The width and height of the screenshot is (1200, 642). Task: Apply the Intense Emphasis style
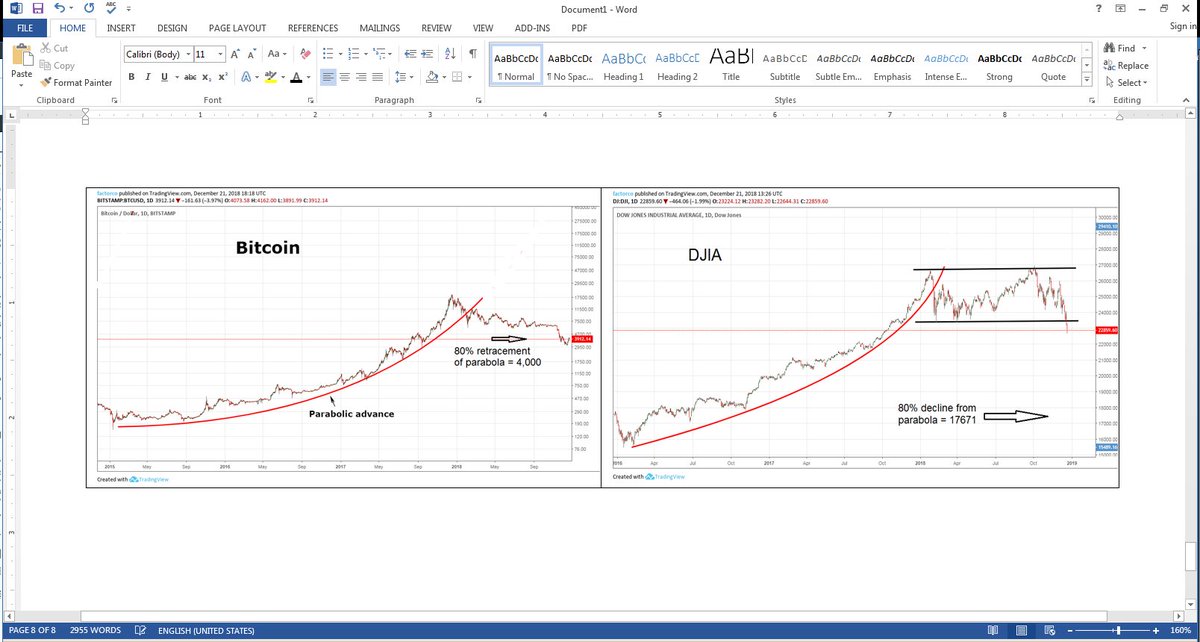pyautogui.click(x=946, y=65)
